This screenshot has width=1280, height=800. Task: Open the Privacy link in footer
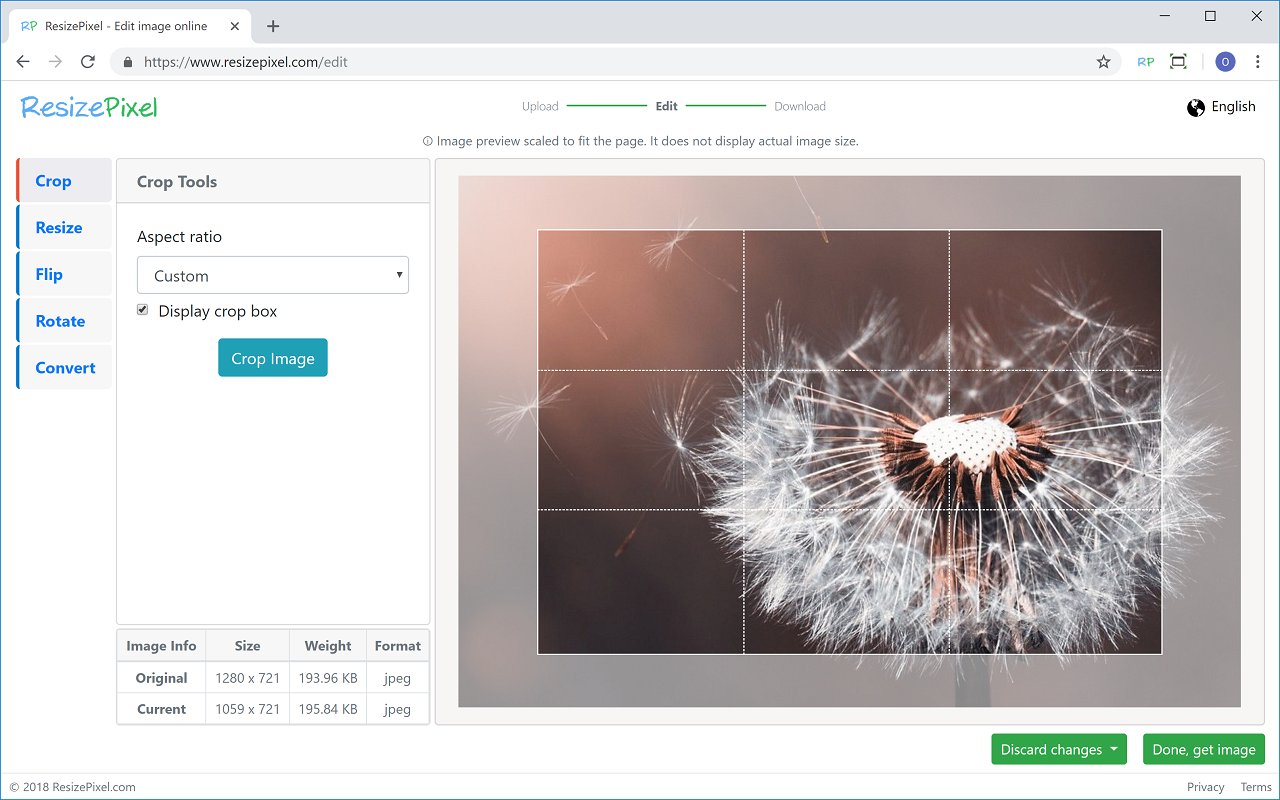tap(1206, 787)
